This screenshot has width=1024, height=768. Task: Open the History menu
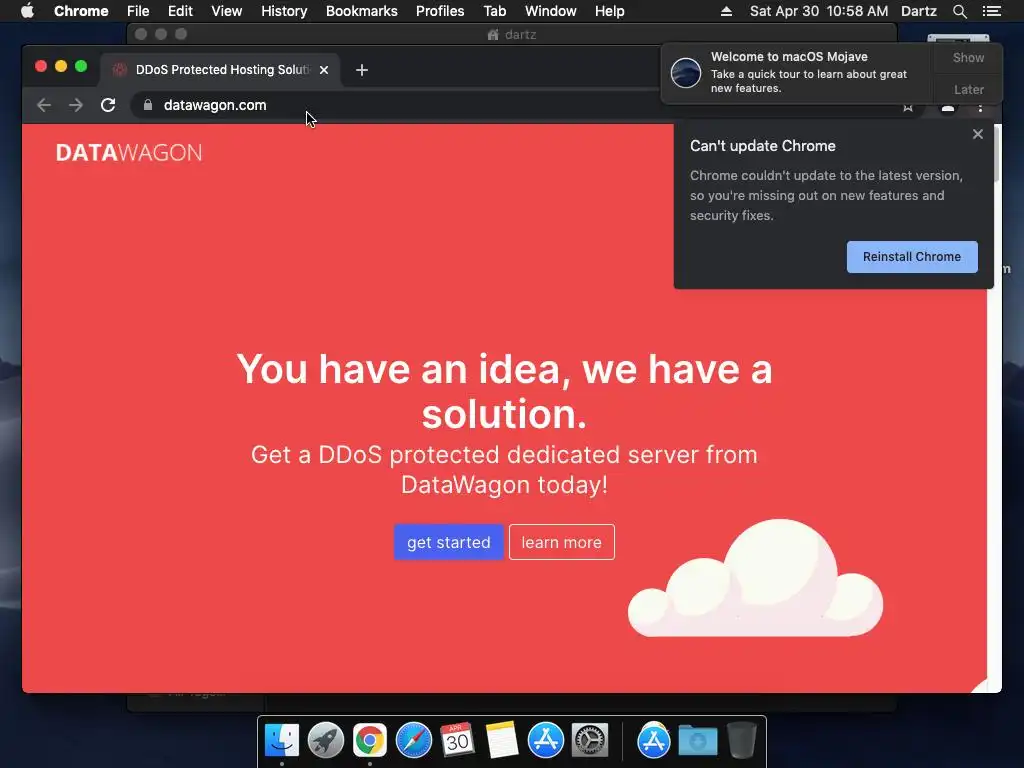(x=284, y=11)
